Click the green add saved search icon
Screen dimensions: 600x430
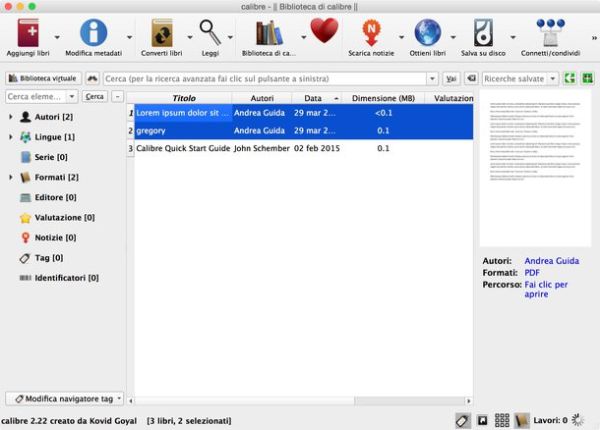587,78
